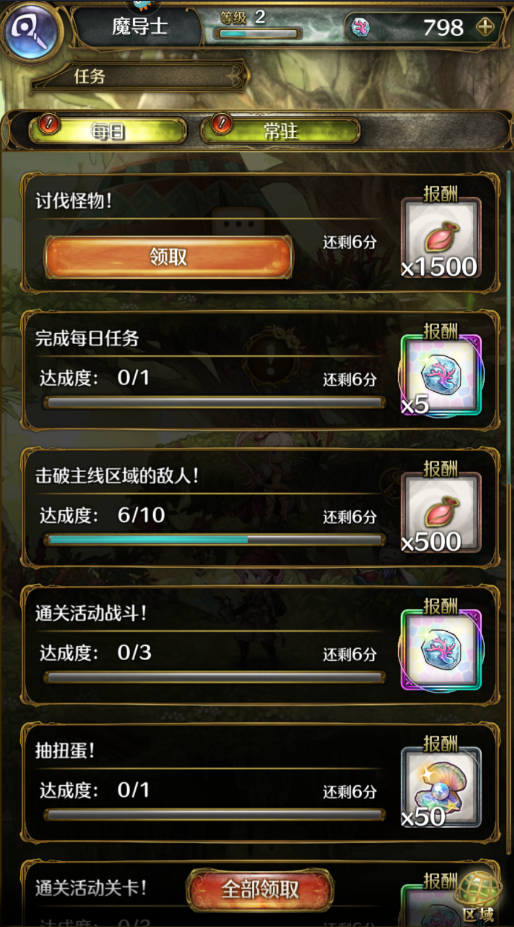Tap the magnifier search icon
Image resolution: width=514 pixels, height=927 pixels.
click(x=31, y=31)
